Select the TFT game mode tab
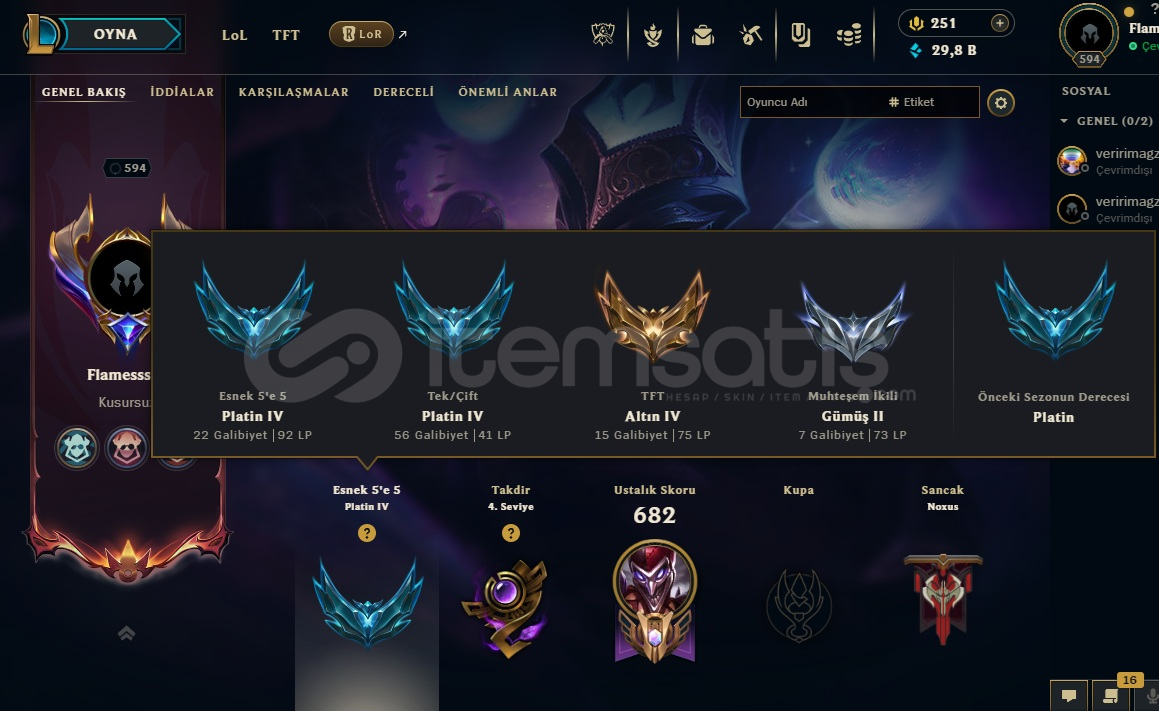The height and width of the screenshot is (711, 1159). tap(286, 35)
